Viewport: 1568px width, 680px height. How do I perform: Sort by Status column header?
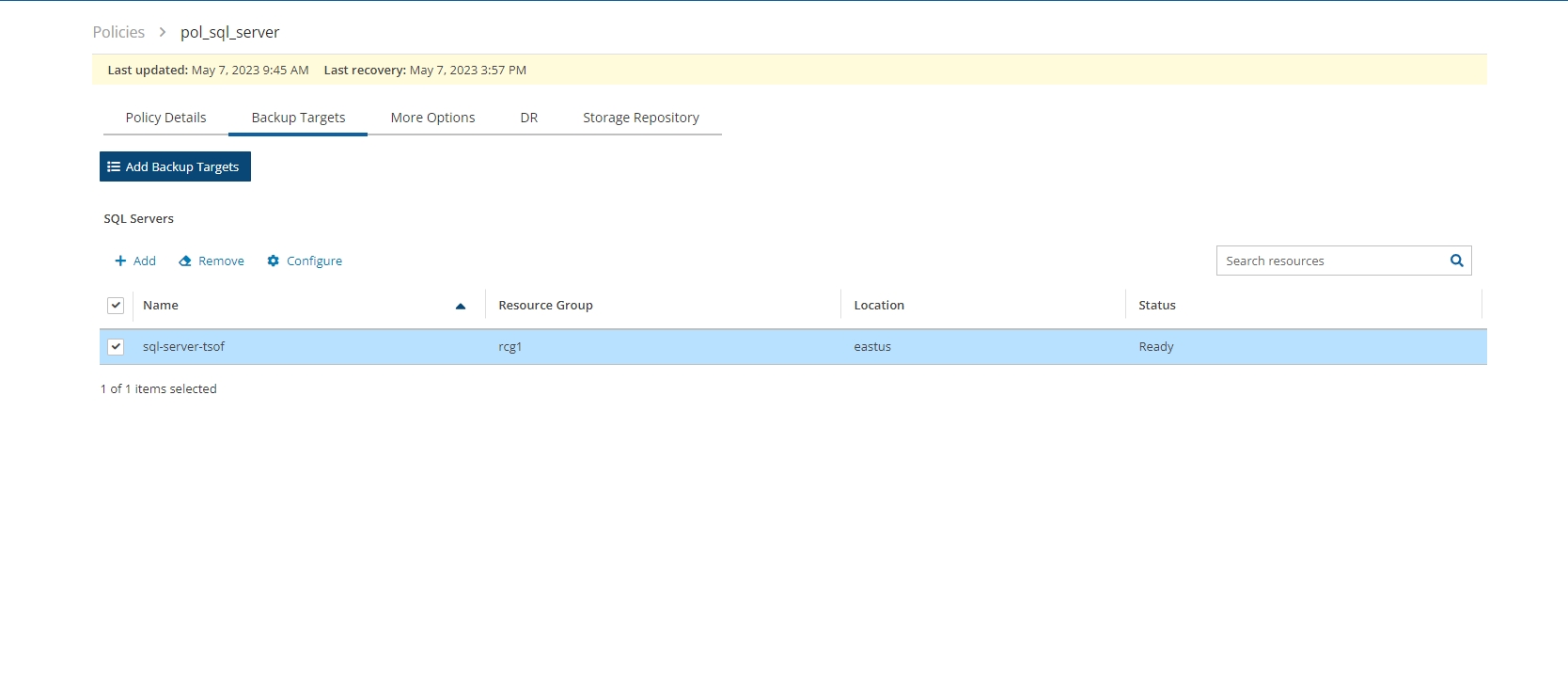point(1156,306)
